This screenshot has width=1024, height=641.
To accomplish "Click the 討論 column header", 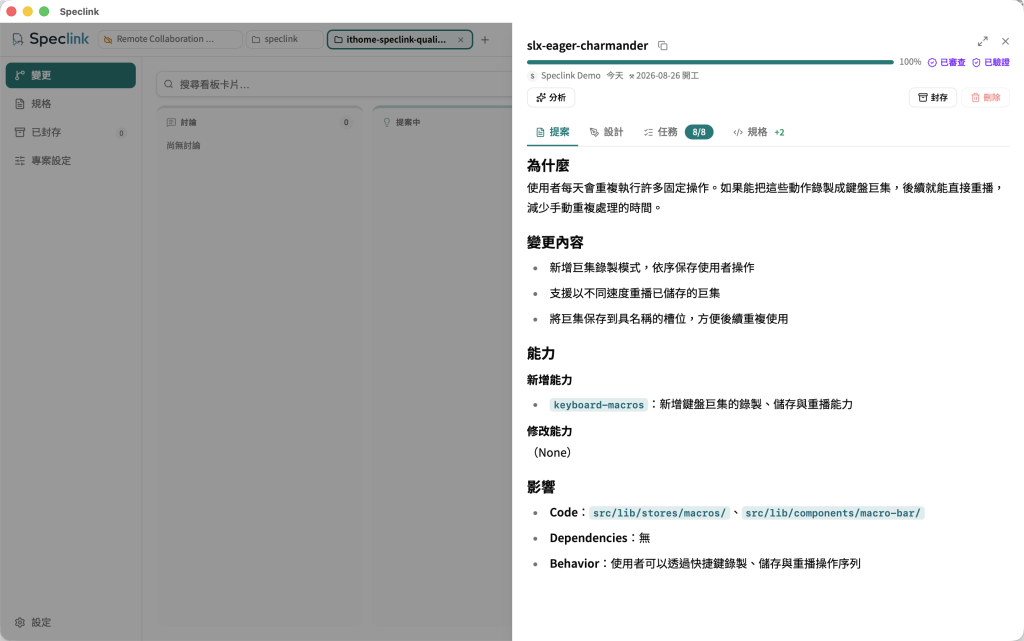I will [x=189, y=122].
